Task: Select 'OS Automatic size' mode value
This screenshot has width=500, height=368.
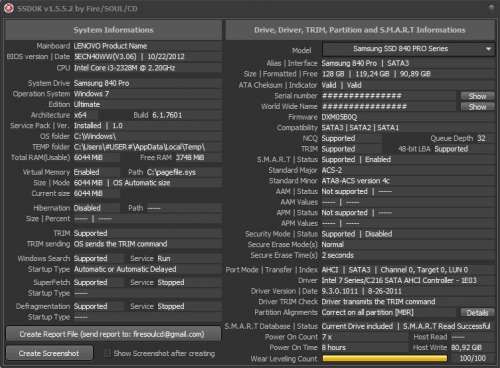Action: (142, 183)
